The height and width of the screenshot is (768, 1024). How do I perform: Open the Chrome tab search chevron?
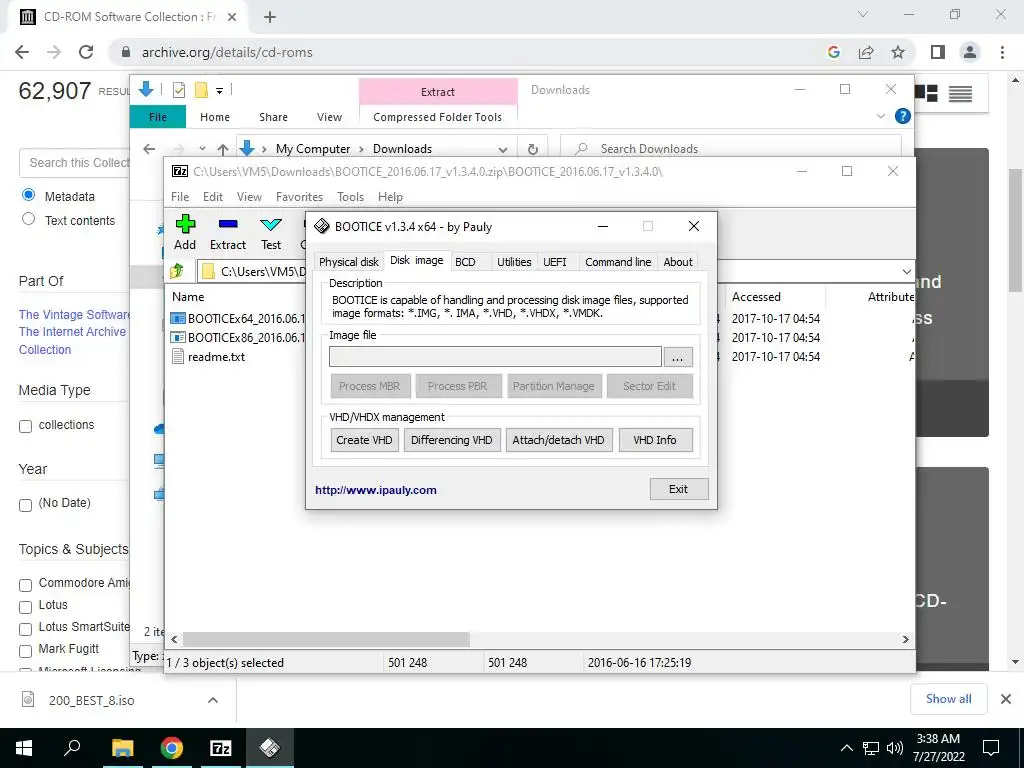click(863, 14)
